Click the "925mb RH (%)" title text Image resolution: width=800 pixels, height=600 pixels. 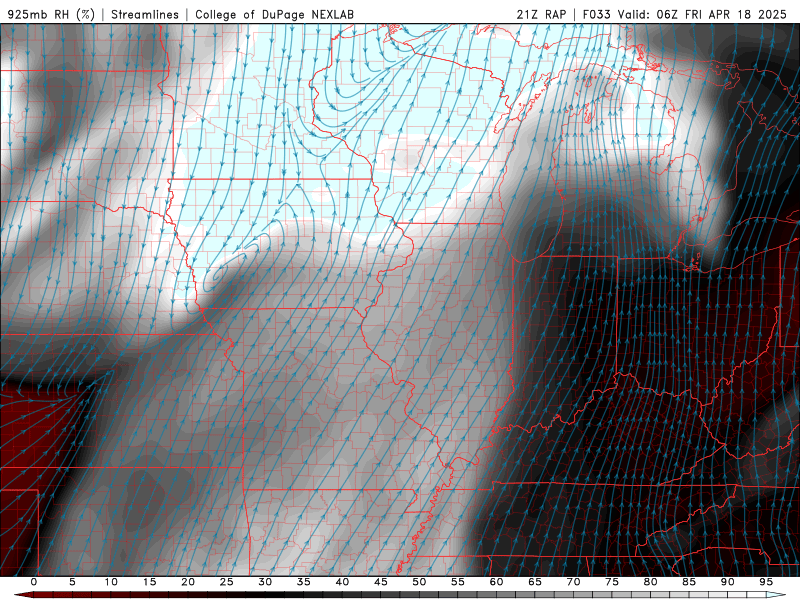click(51, 14)
